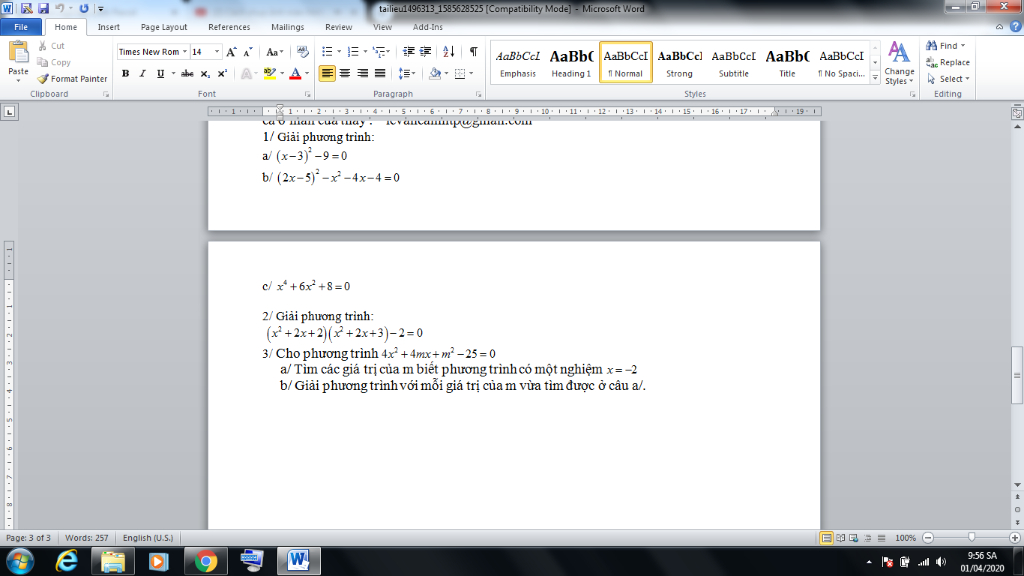Sort the selected text alphabetically

click(449, 52)
